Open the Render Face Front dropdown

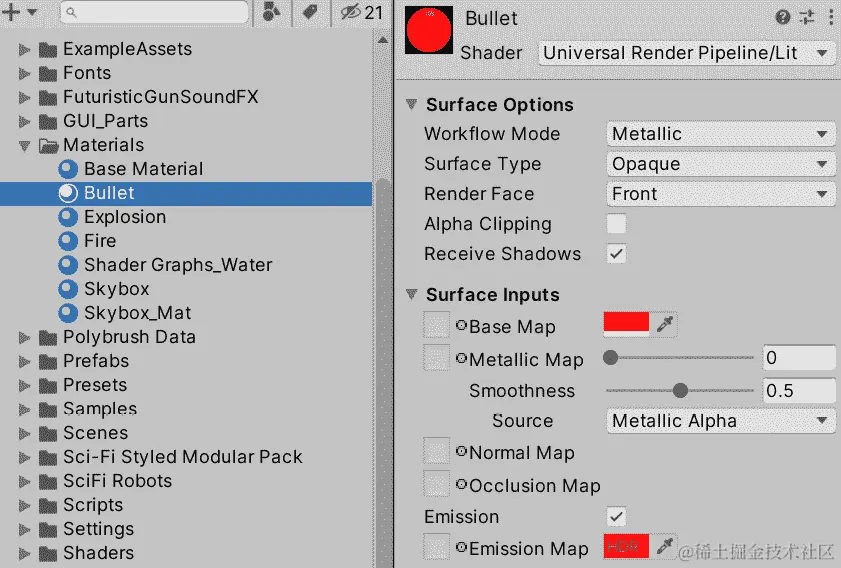(x=720, y=194)
